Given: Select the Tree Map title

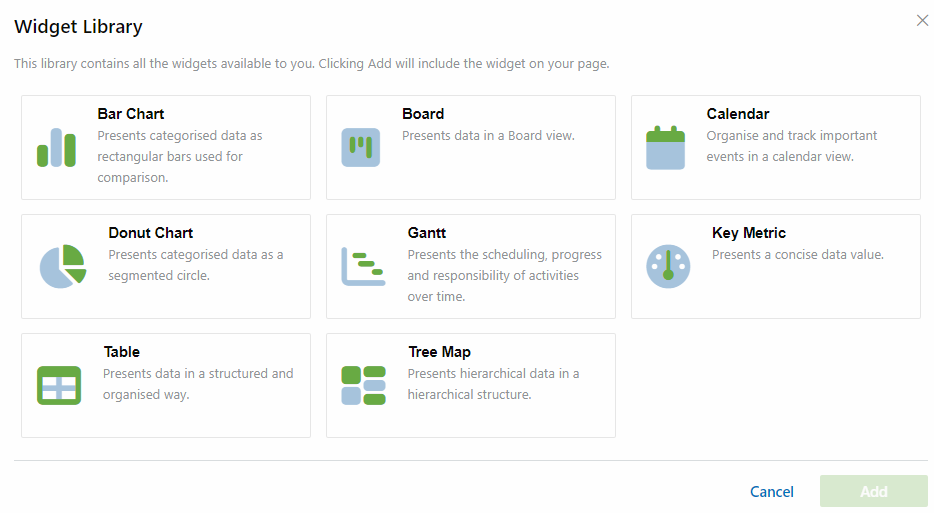Looking at the screenshot, I should pyautogui.click(x=440, y=352).
